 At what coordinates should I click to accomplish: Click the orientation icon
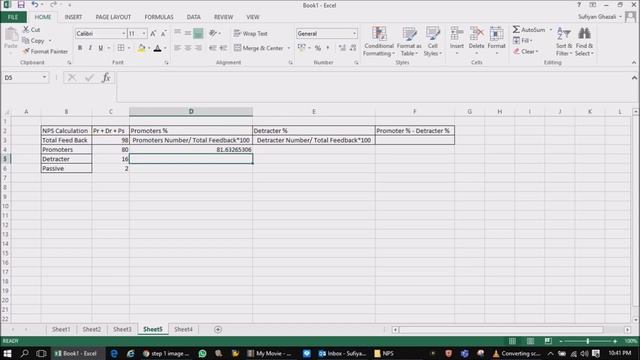tap(213, 33)
